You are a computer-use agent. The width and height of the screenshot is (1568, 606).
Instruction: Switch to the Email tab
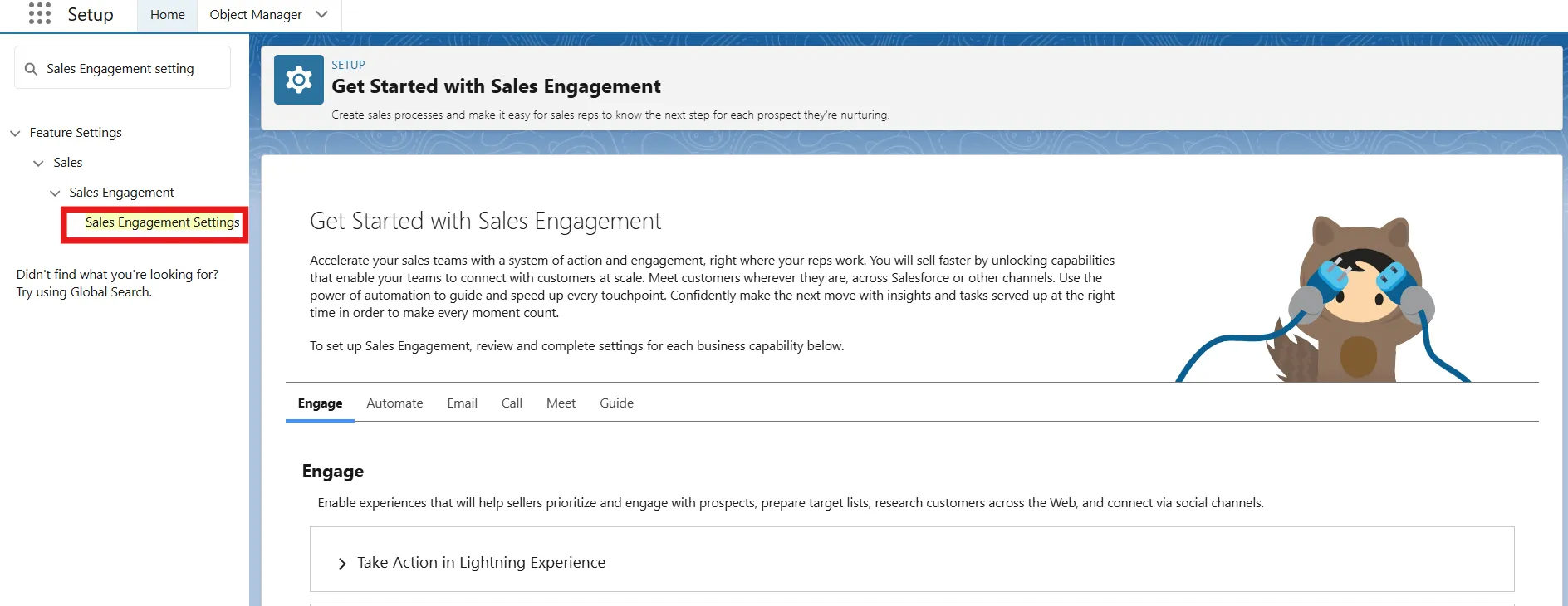click(x=462, y=403)
